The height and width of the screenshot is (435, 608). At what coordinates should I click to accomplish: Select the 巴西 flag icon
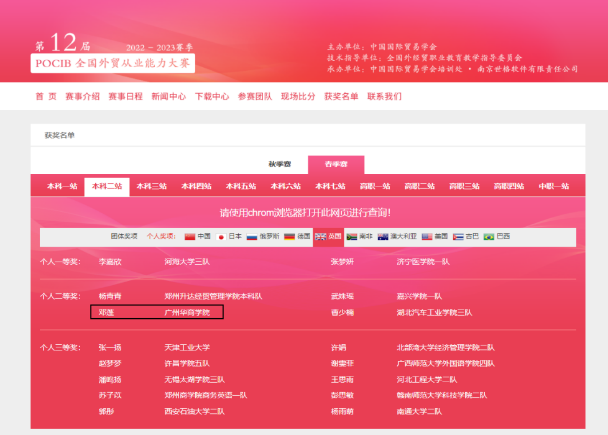tap(489, 236)
